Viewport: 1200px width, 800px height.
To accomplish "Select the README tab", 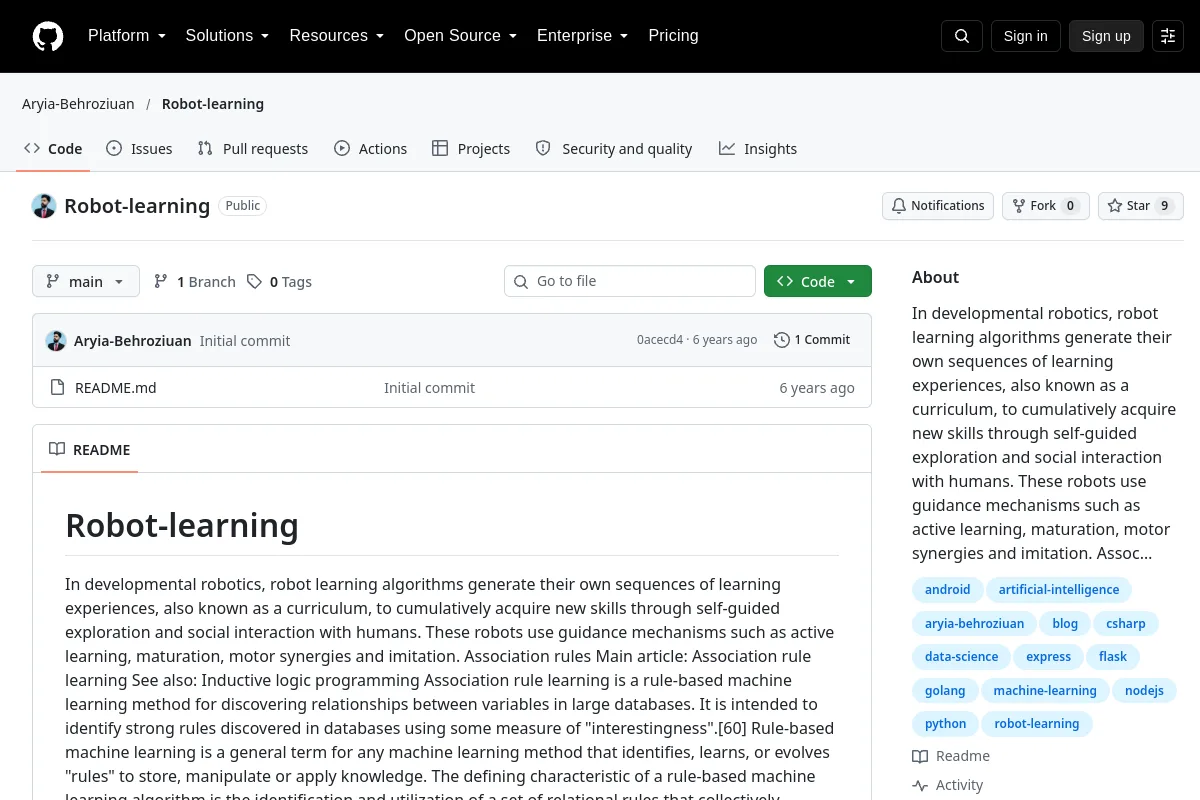I will (90, 450).
